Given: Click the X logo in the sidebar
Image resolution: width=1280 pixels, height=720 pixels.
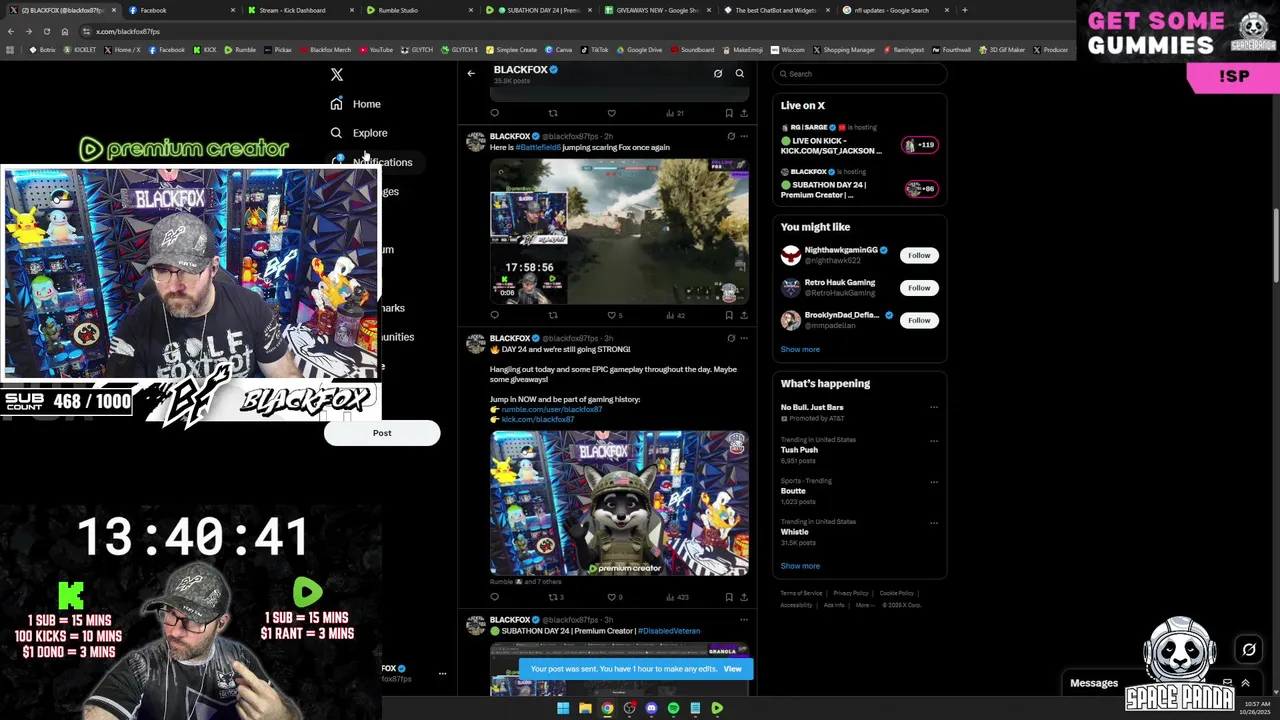Looking at the screenshot, I should (337, 74).
